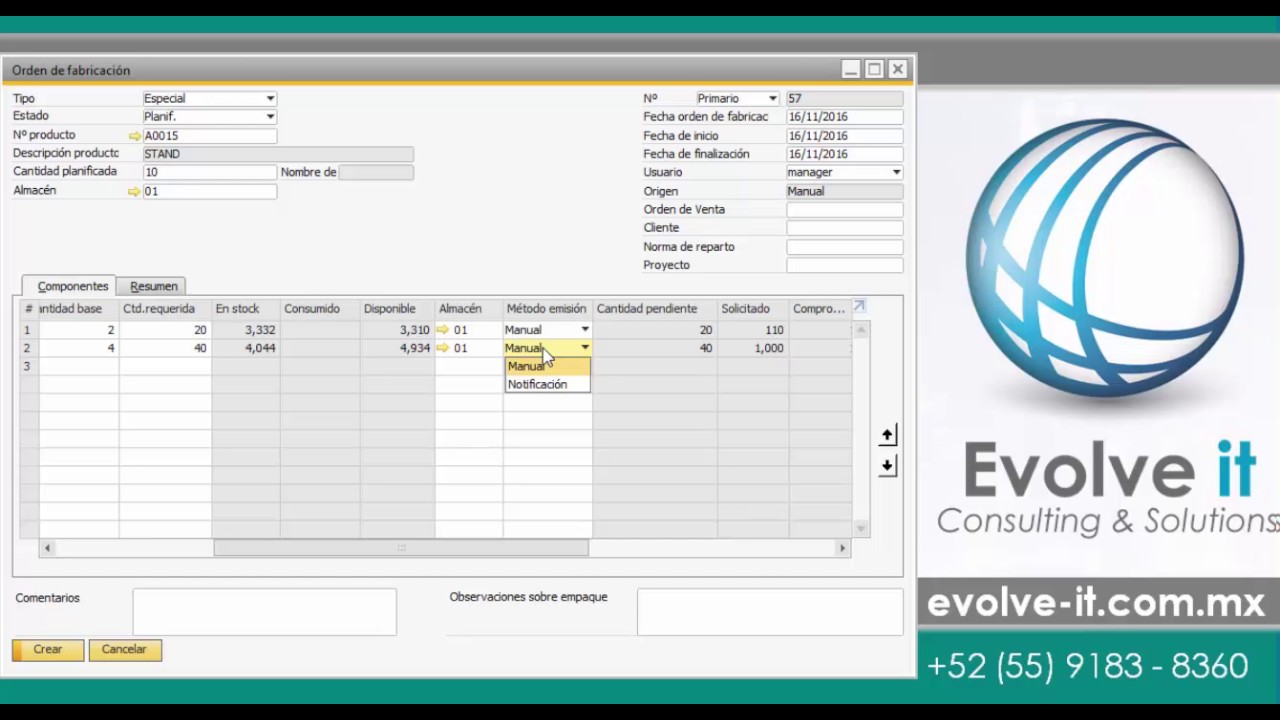Click the Ctd.requerida cell showing 40
The image size is (1280, 720).
(165, 348)
